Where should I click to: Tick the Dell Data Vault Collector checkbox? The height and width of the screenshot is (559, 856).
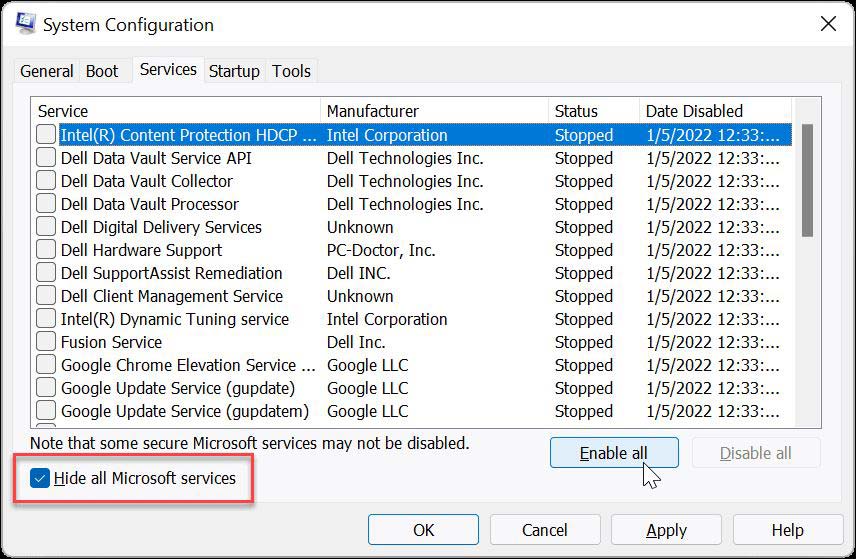(x=46, y=181)
